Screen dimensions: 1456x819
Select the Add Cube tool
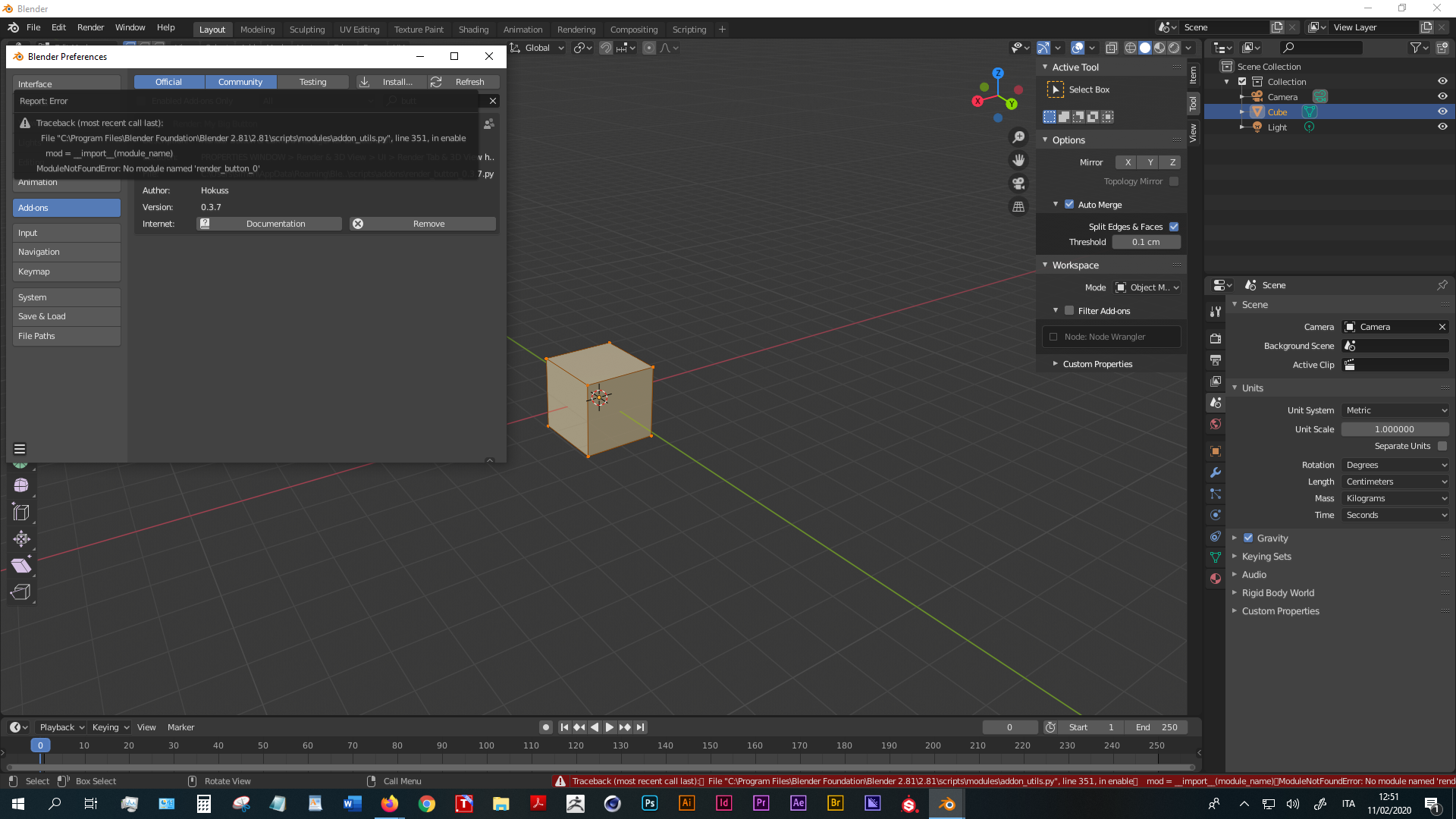[x=21, y=591]
